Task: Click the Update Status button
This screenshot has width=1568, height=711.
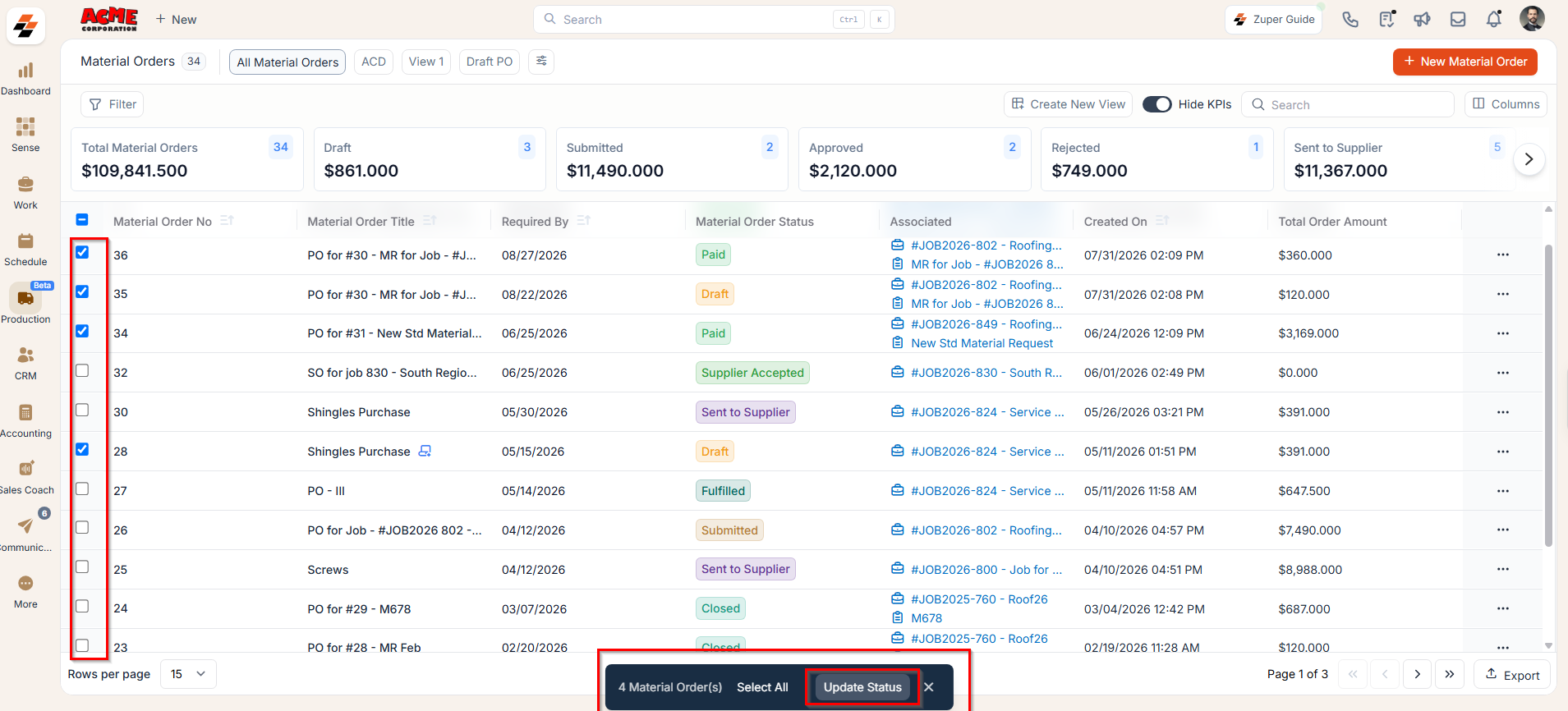Action: [x=862, y=687]
